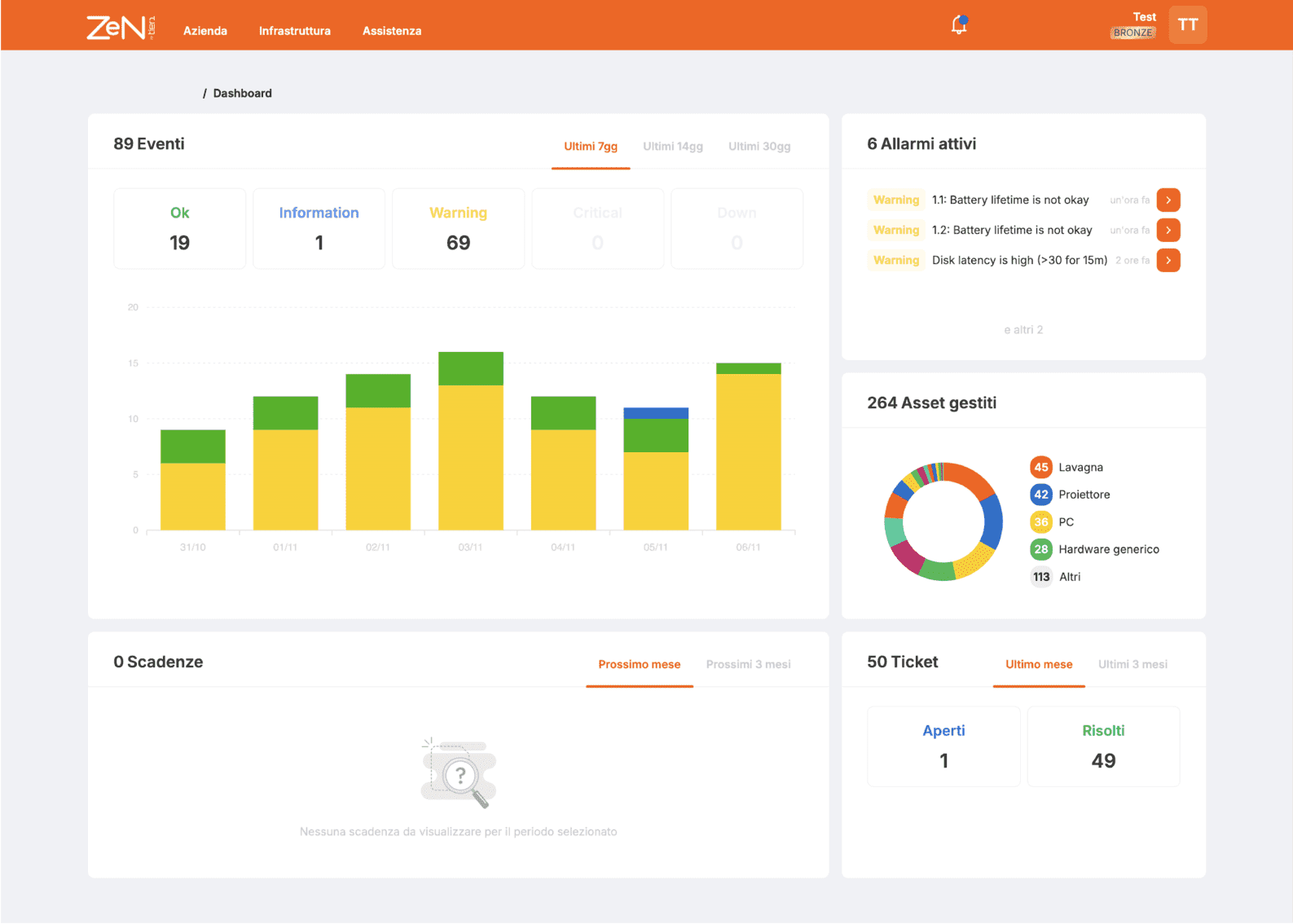Select the Prossimi 3 mesi tab
This screenshot has height=924, width=1293.
748,665
